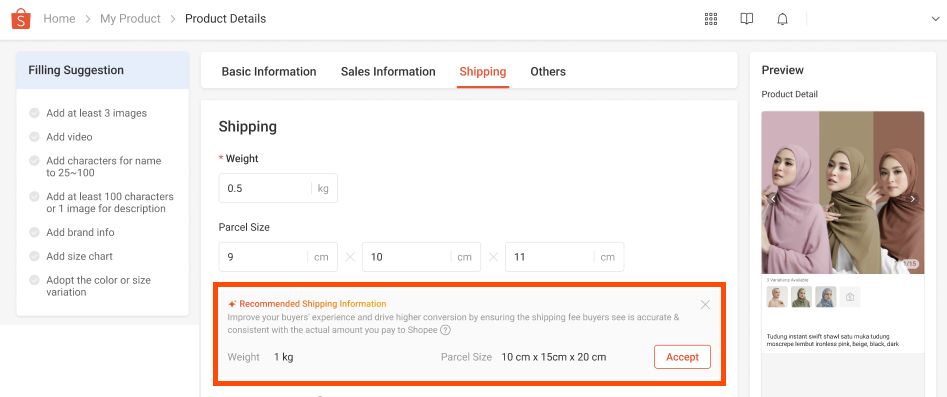Image resolution: width=947 pixels, height=397 pixels.
Task: Click the 'Add size chart' suggestion text
Action: click(x=79, y=256)
